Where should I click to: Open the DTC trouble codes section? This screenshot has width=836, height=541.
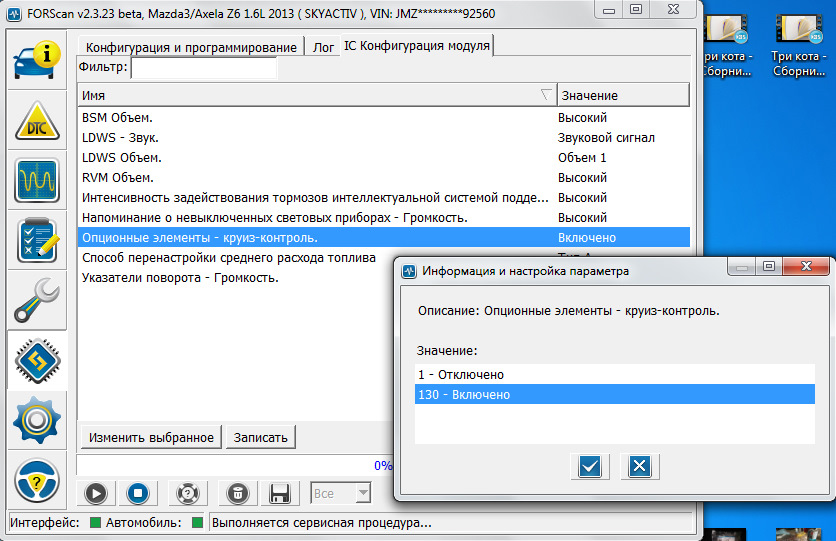pos(37,120)
